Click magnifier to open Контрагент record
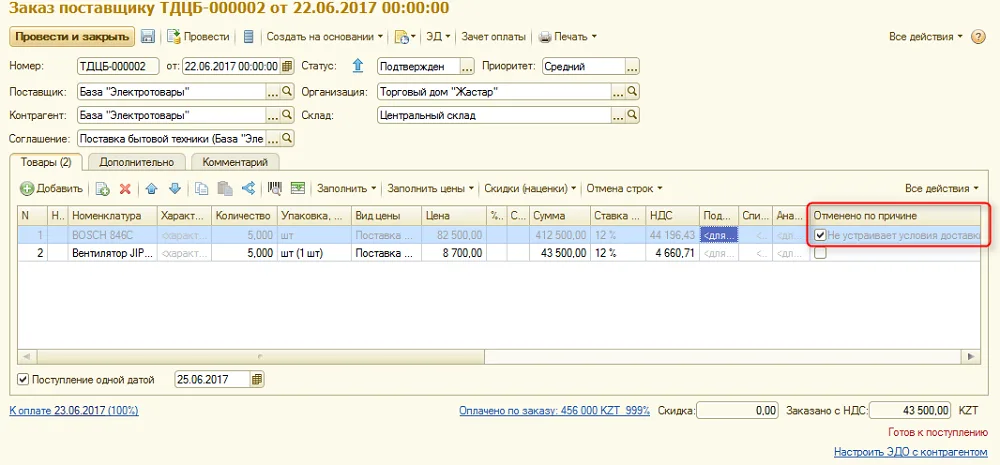This screenshot has width=1000, height=465. coord(287,115)
